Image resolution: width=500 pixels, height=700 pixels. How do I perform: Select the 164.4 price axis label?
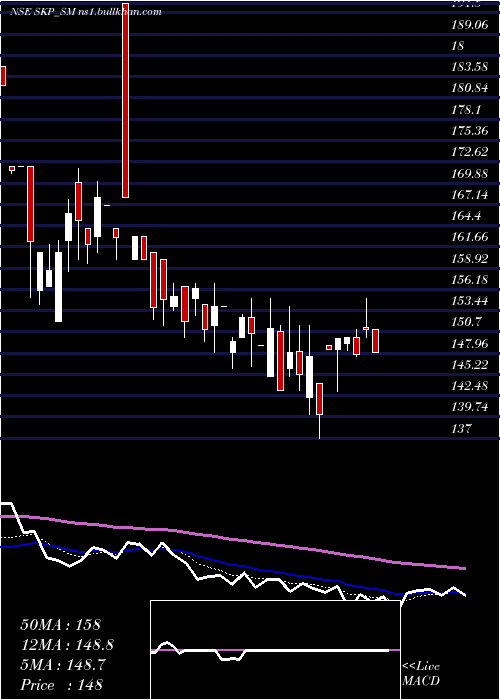point(466,216)
